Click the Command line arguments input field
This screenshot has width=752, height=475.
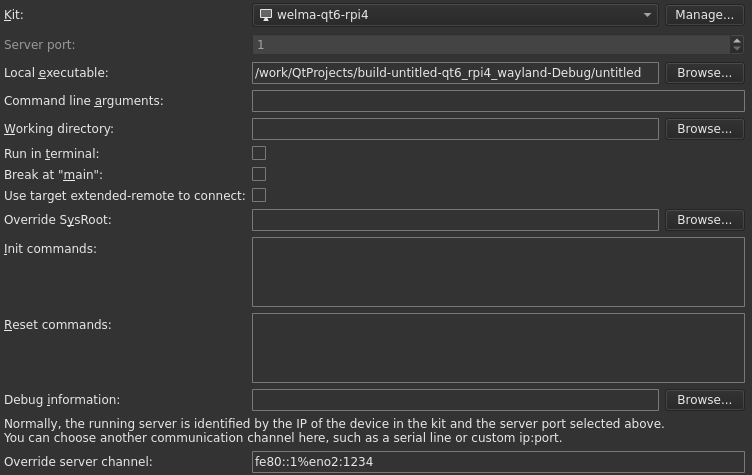point(498,101)
